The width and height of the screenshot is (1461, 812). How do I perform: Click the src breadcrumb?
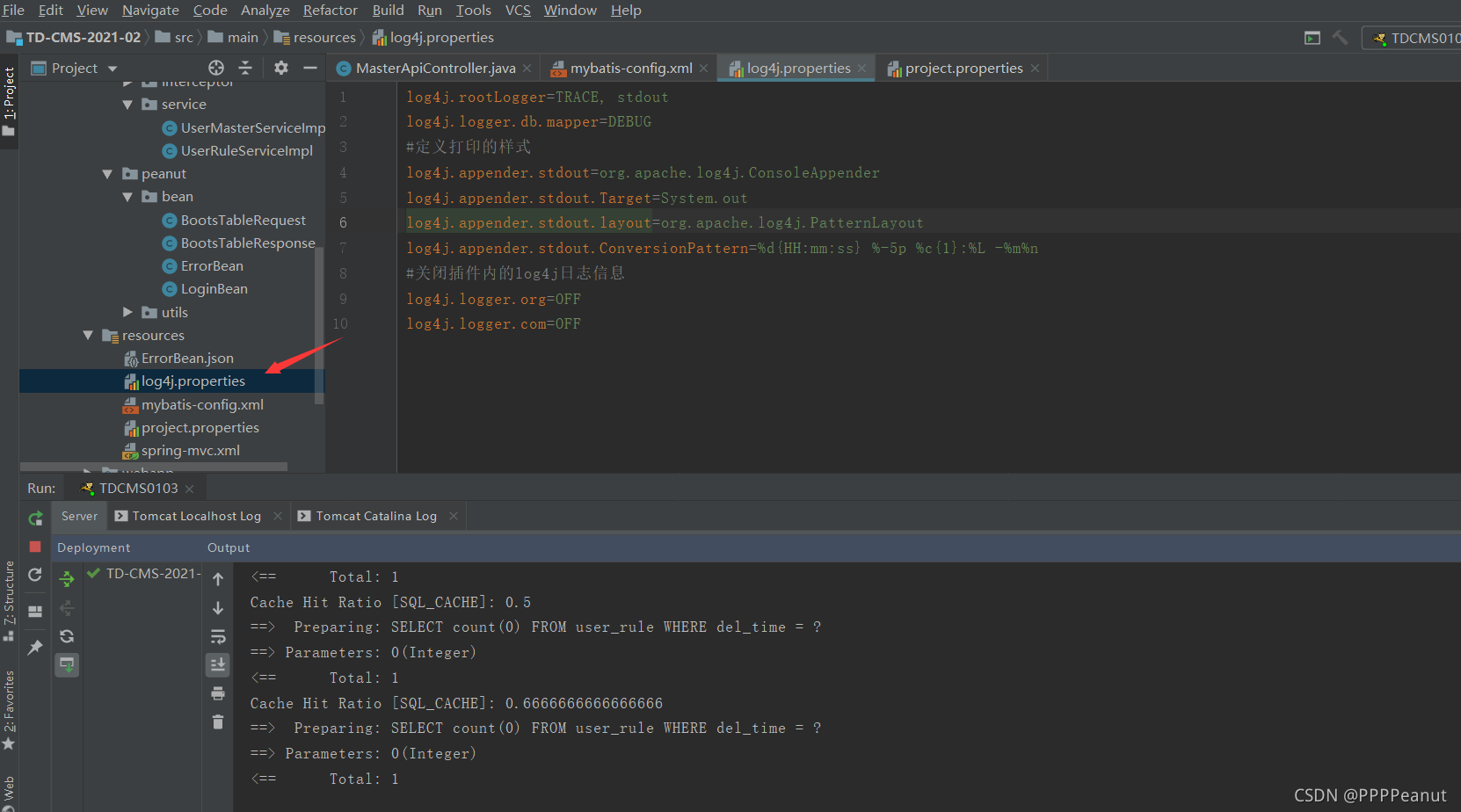[x=174, y=37]
